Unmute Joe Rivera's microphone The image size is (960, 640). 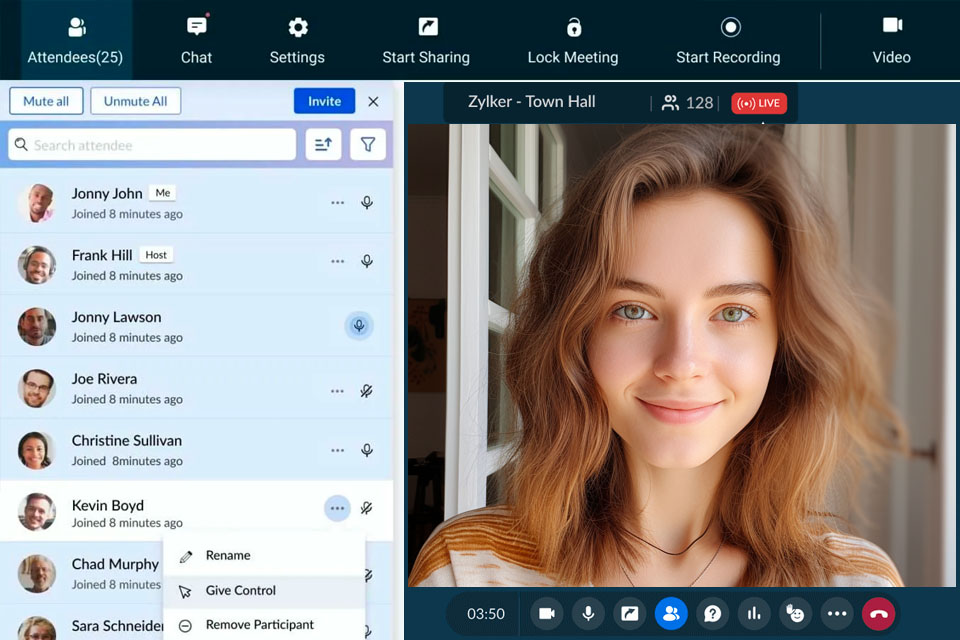(367, 391)
